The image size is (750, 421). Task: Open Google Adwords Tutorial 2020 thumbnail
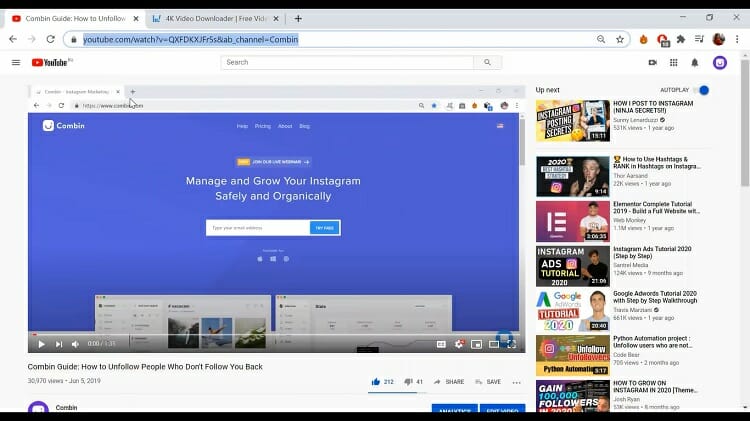coord(573,311)
